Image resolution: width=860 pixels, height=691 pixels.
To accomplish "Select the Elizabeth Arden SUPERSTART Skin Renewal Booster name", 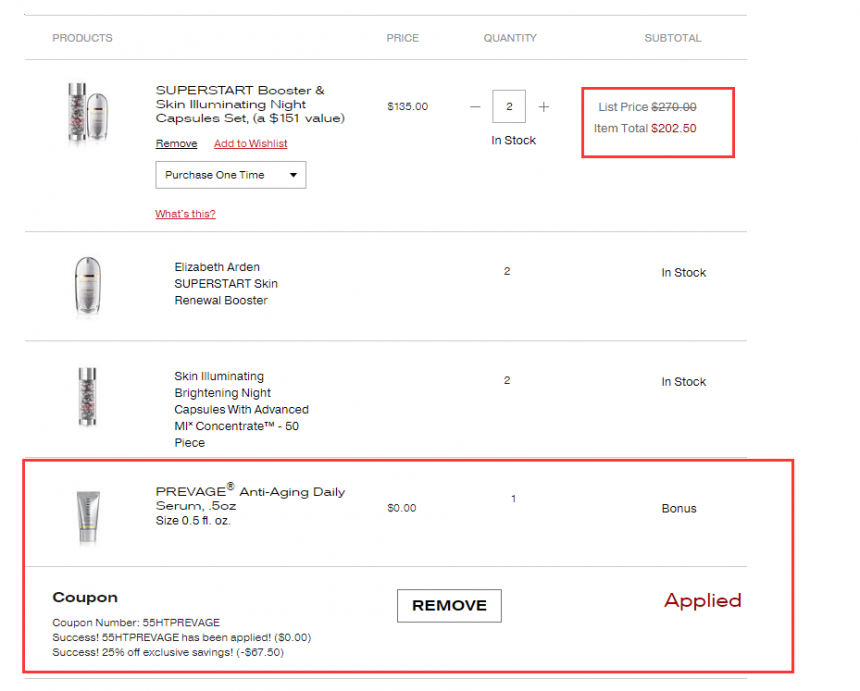I will click(226, 284).
